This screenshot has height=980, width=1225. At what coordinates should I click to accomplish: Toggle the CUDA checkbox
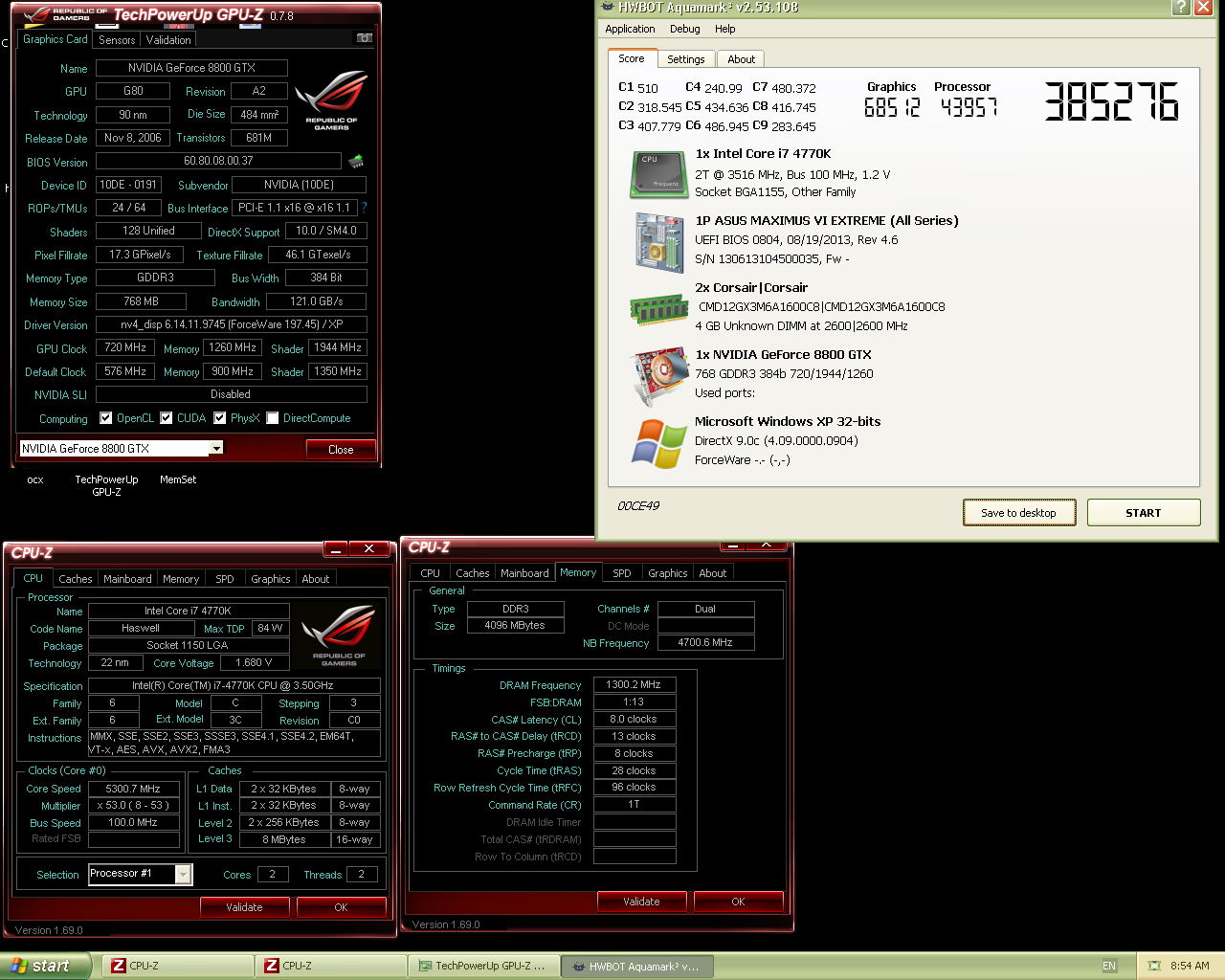[167, 417]
